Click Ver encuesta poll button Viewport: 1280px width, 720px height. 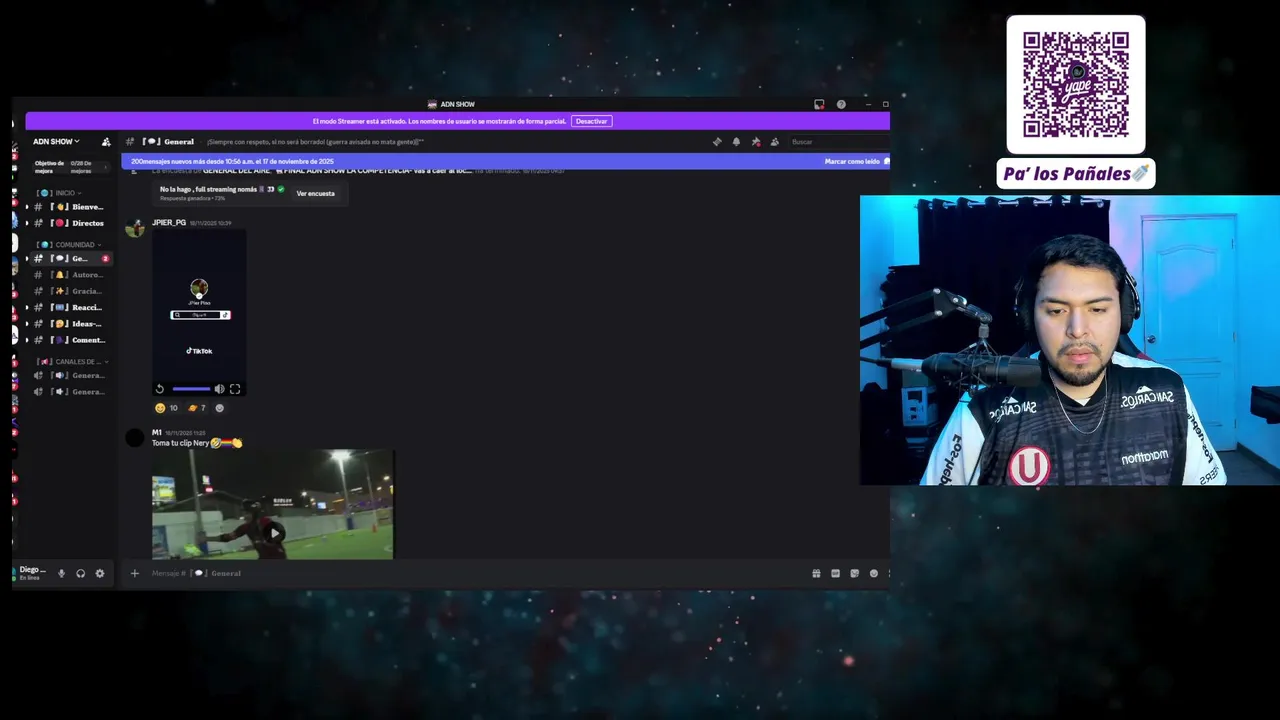point(315,193)
